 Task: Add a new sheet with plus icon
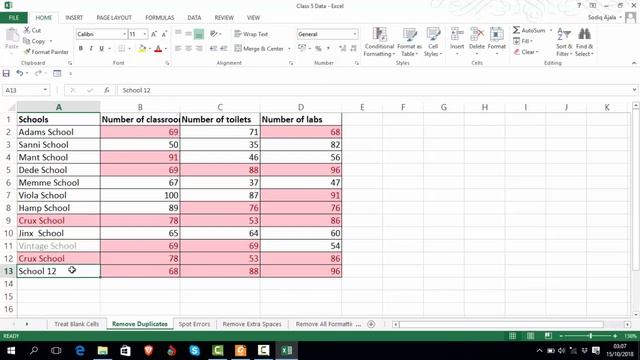coord(371,324)
